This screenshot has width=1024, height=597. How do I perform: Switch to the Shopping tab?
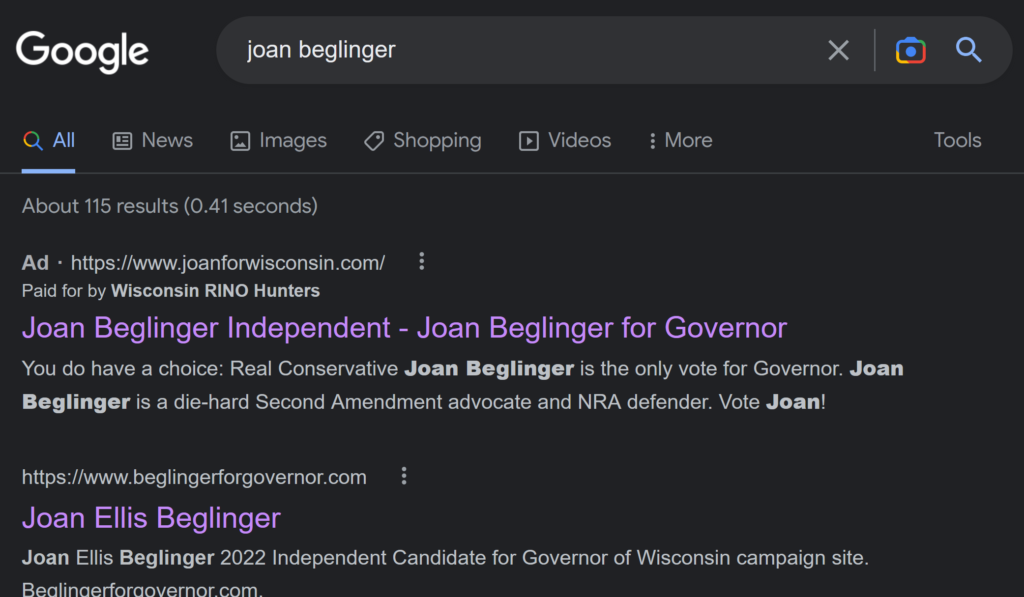coord(422,141)
